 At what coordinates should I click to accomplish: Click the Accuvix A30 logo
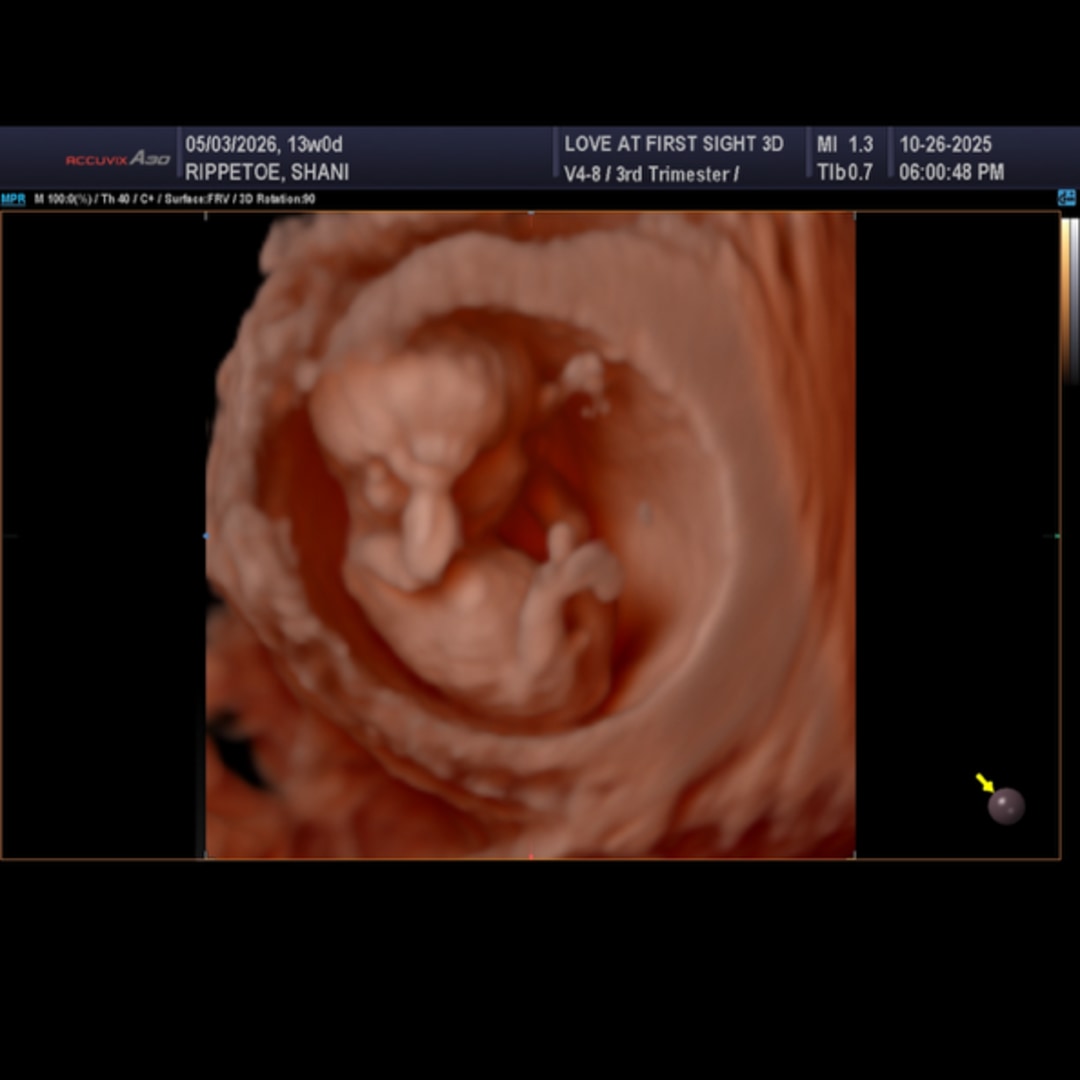point(118,159)
